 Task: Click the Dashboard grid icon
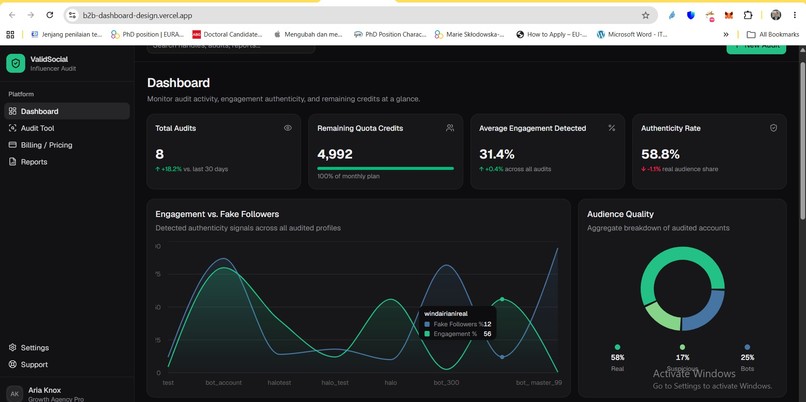pos(13,111)
